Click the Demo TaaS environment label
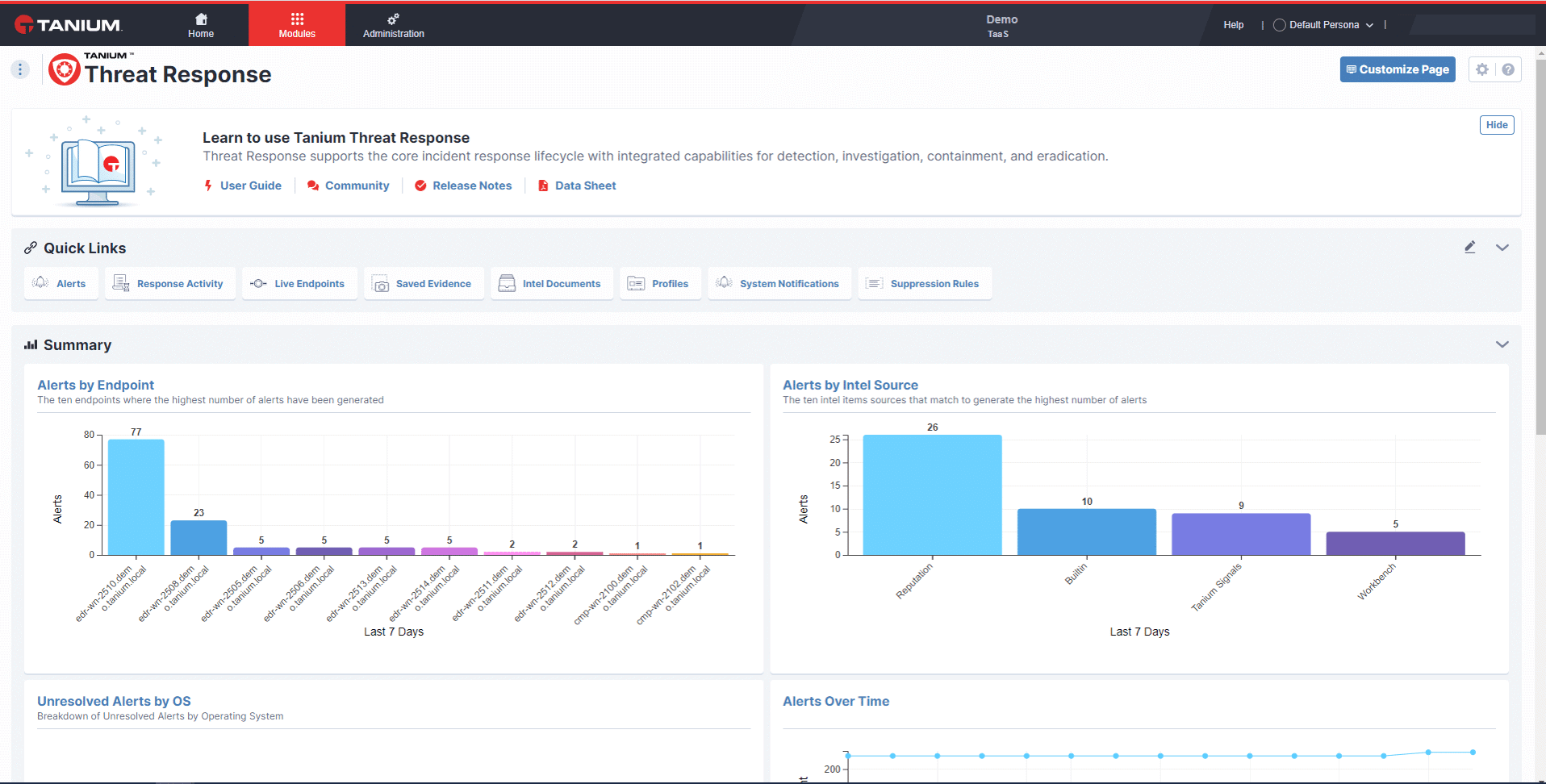The height and width of the screenshot is (784, 1546). (1001, 25)
